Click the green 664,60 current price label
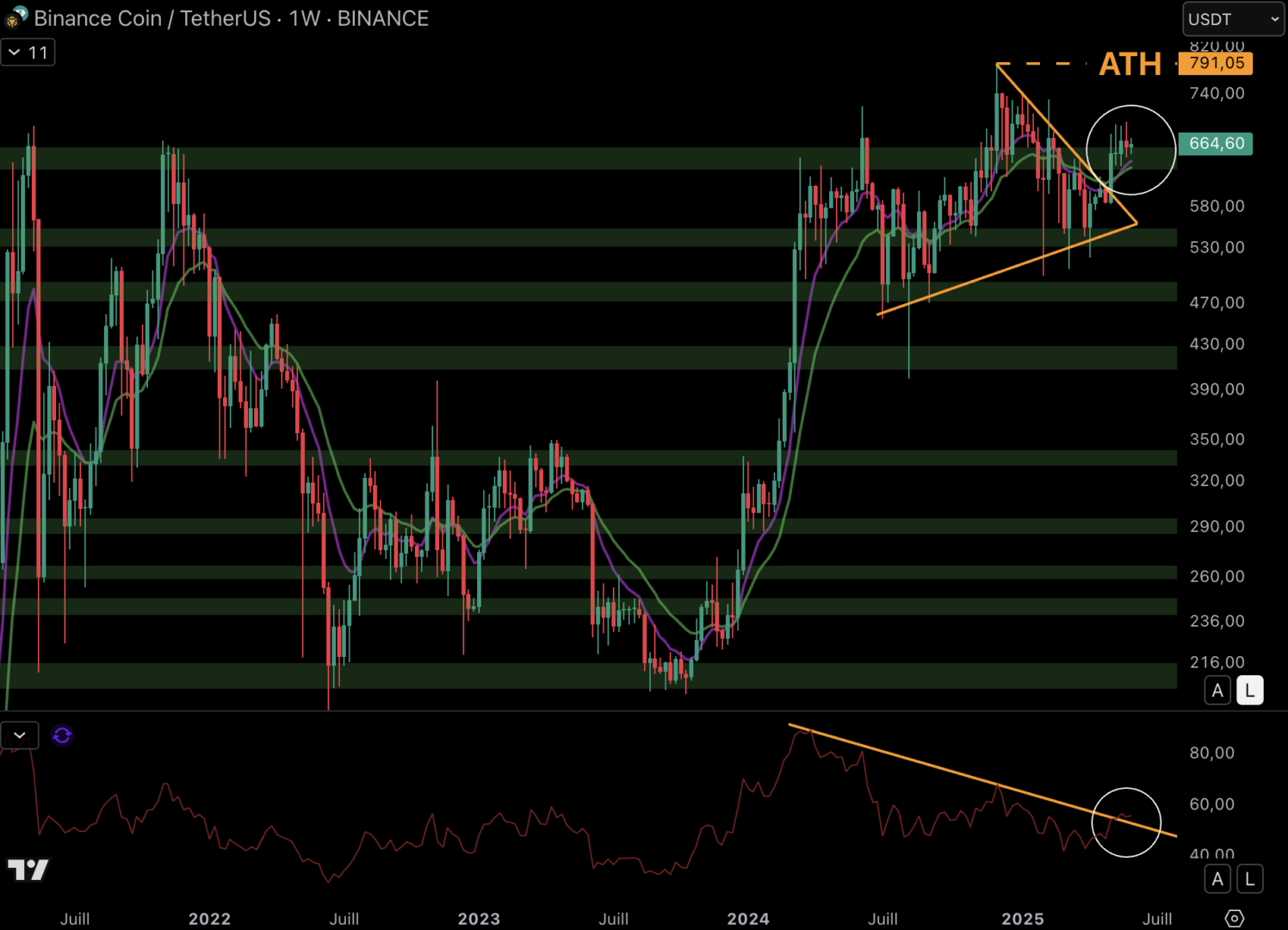 click(1216, 143)
